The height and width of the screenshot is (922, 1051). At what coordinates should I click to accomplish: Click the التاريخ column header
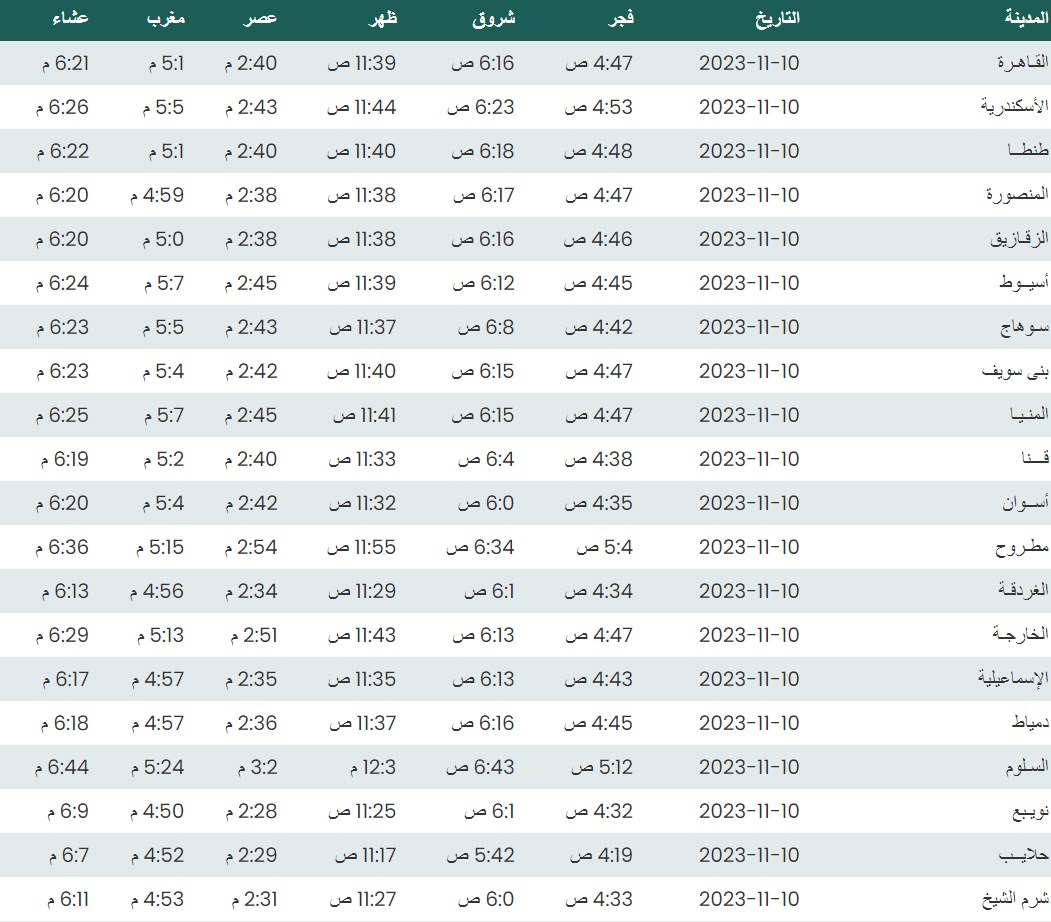pos(774,19)
